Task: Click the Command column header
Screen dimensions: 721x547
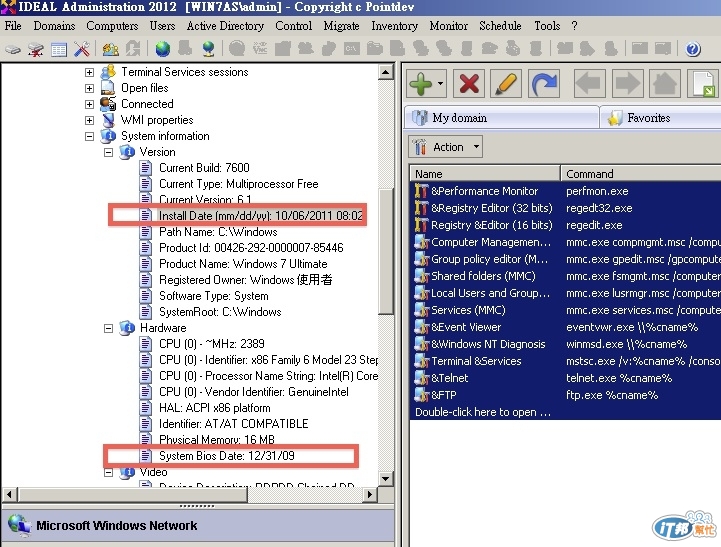Action: pos(641,174)
